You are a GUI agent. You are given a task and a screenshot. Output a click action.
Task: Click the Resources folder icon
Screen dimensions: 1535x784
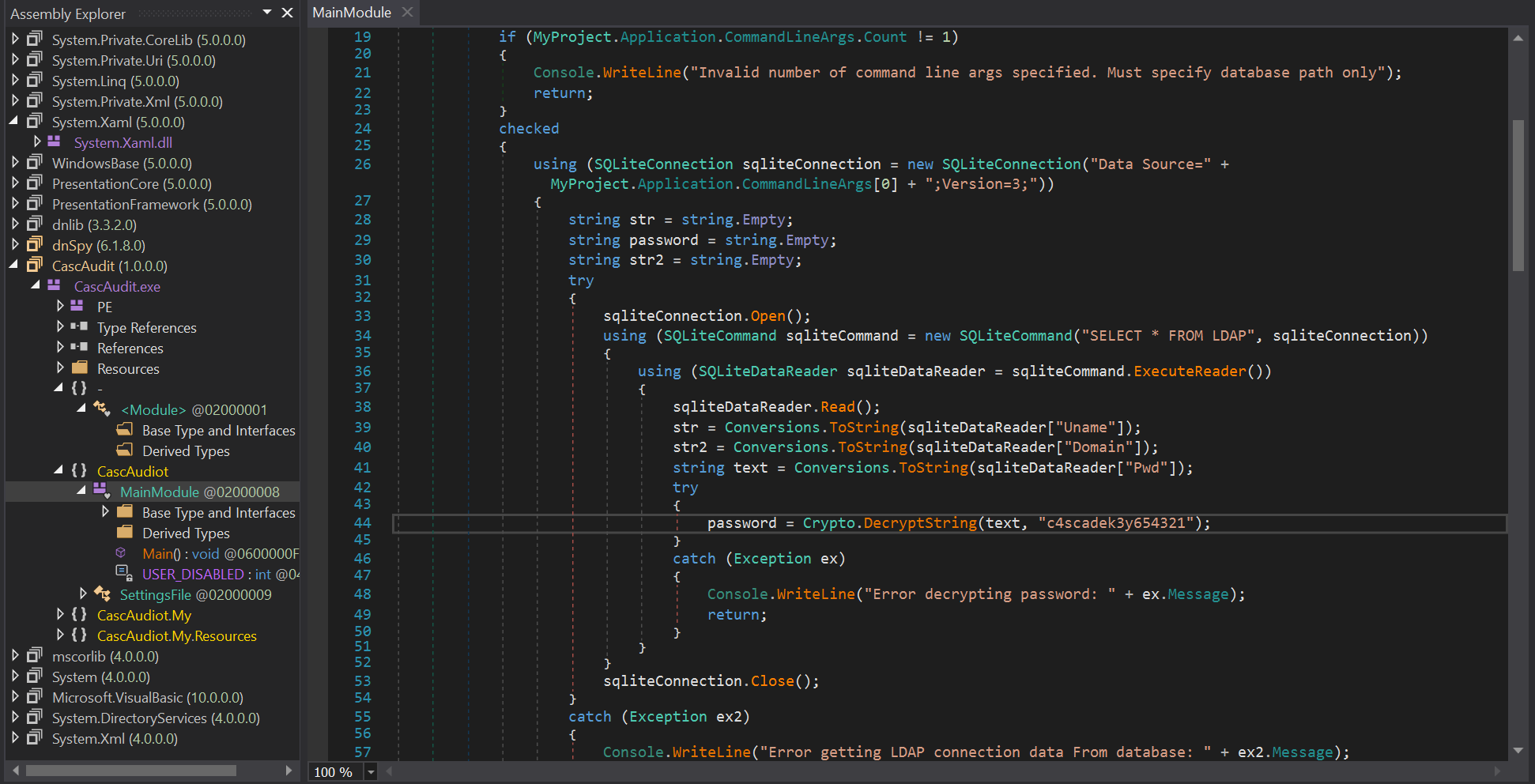[80, 368]
